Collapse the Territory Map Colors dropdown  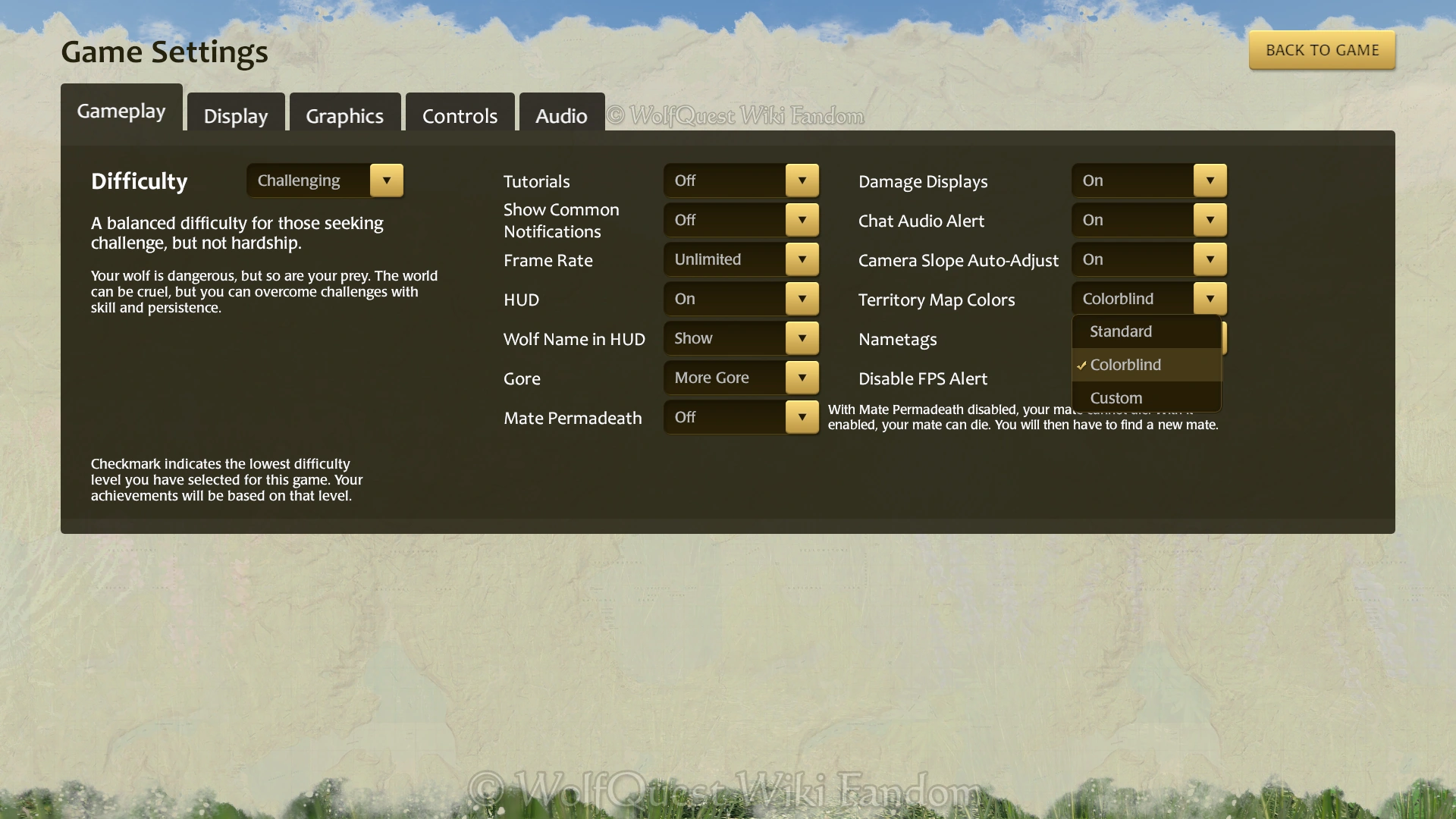click(x=1210, y=299)
